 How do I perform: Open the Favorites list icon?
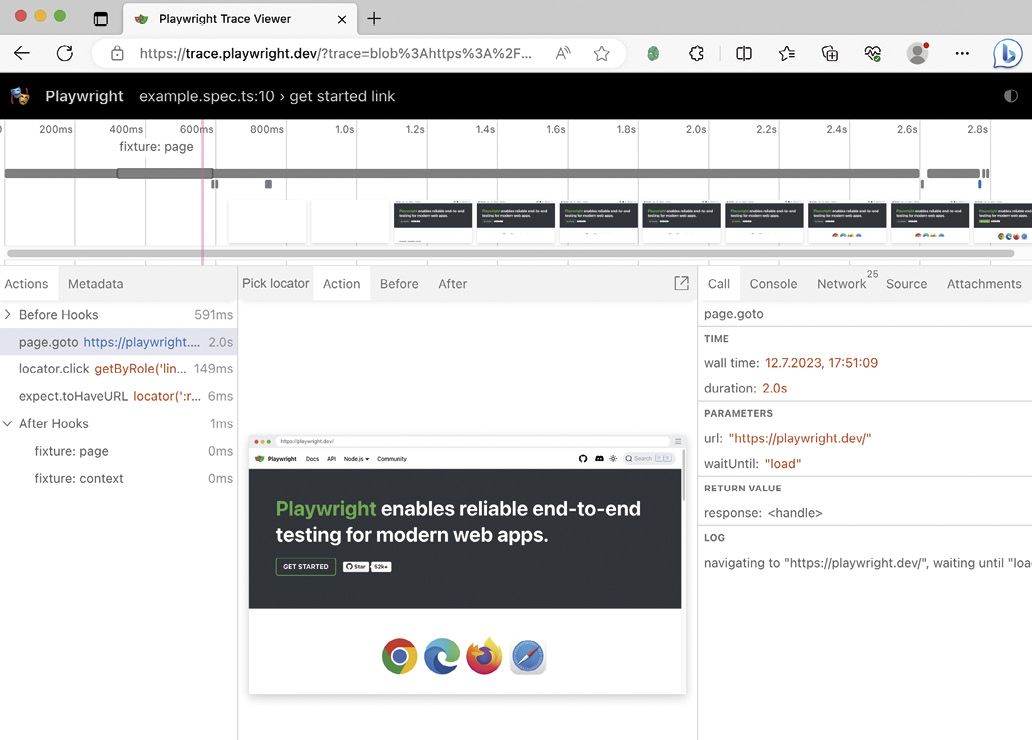(787, 53)
